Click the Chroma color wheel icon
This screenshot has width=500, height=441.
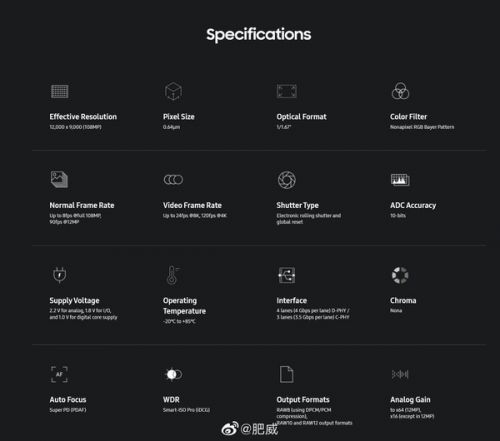(x=400, y=275)
